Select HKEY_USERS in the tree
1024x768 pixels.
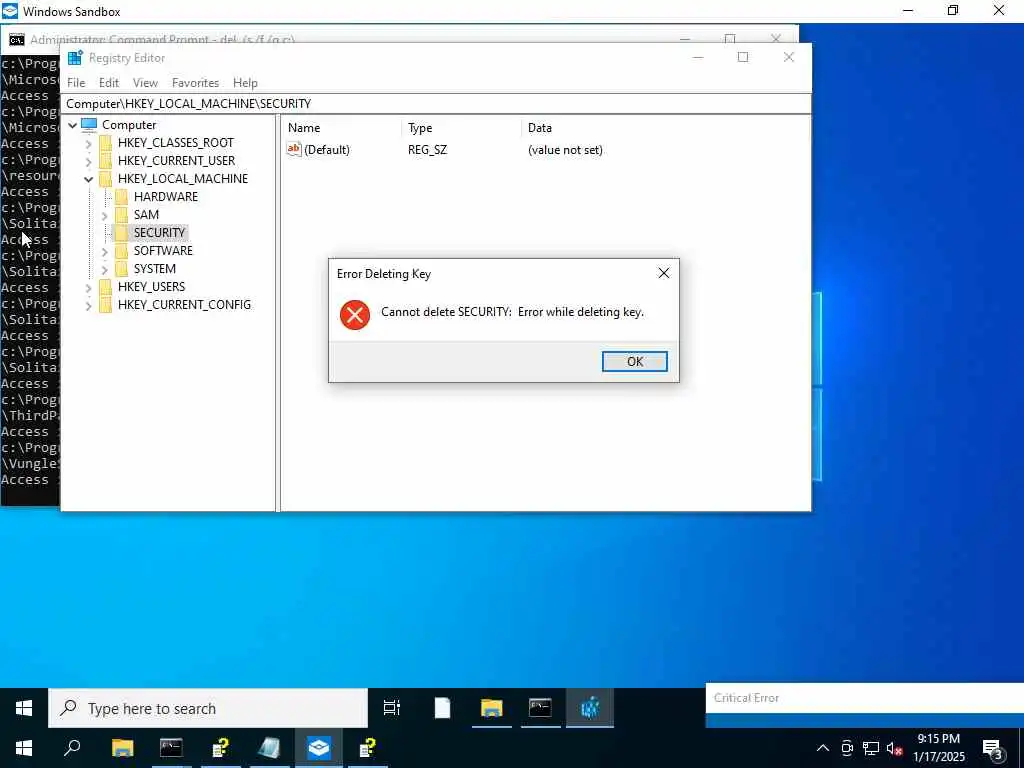coord(152,286)
